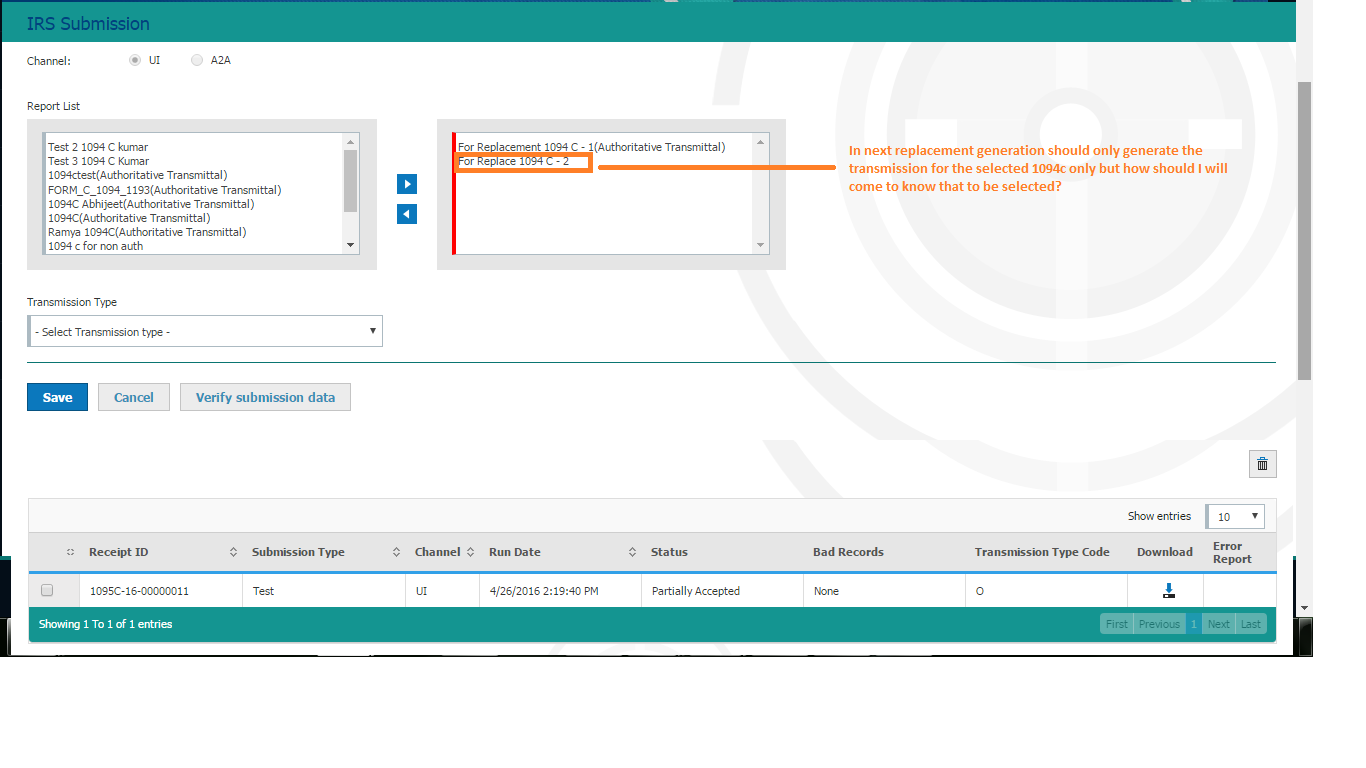Click the Save button
This screenshot has height=768, width=1366.
(57, 397)
